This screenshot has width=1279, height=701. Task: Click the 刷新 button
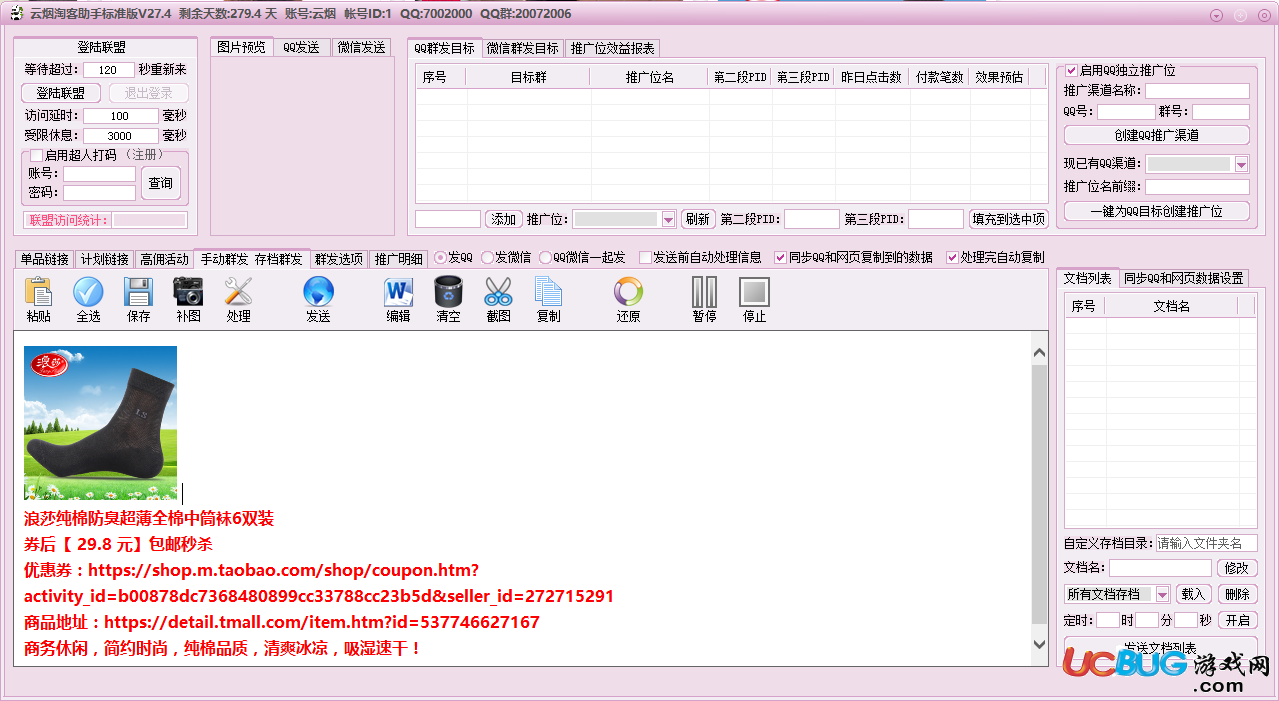click(x=697, y=219)
